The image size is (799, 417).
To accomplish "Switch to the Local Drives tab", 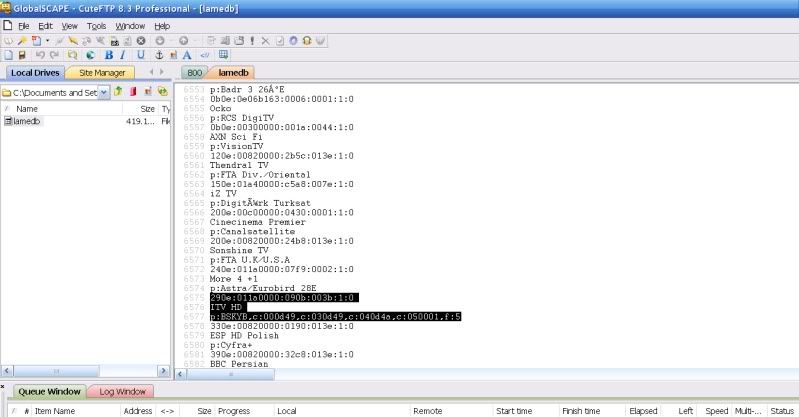I will 35,73.
